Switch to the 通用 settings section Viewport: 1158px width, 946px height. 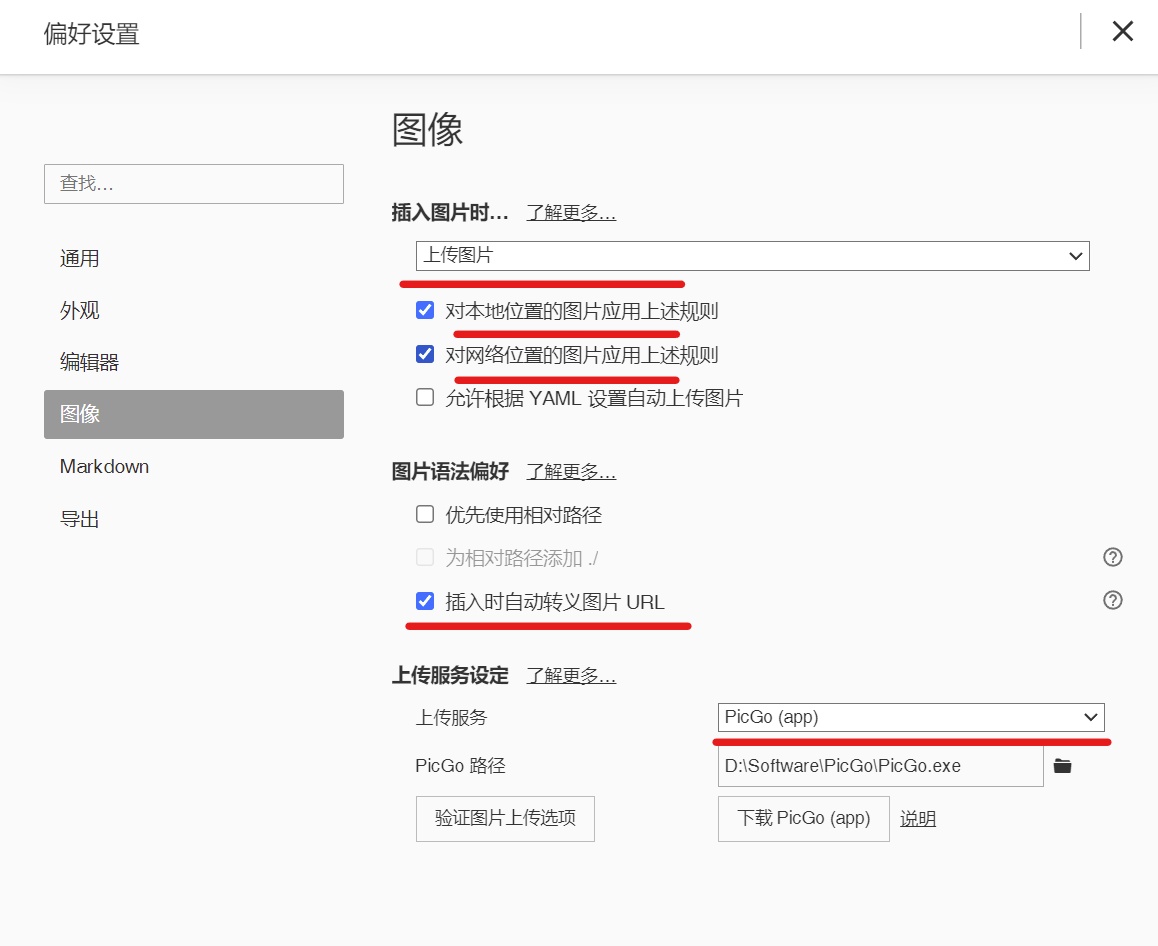coord(79,258)
